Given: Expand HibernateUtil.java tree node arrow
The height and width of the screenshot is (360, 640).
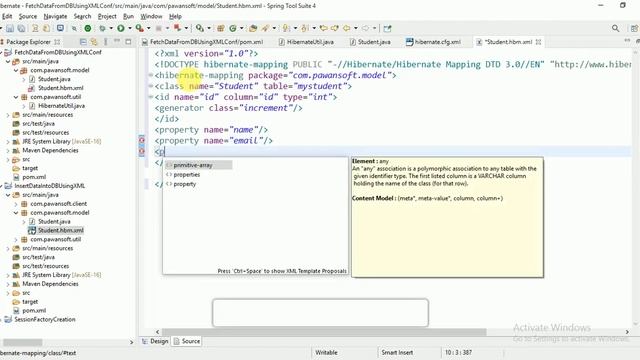Looking at the screenshot, I should coord(24,106).
